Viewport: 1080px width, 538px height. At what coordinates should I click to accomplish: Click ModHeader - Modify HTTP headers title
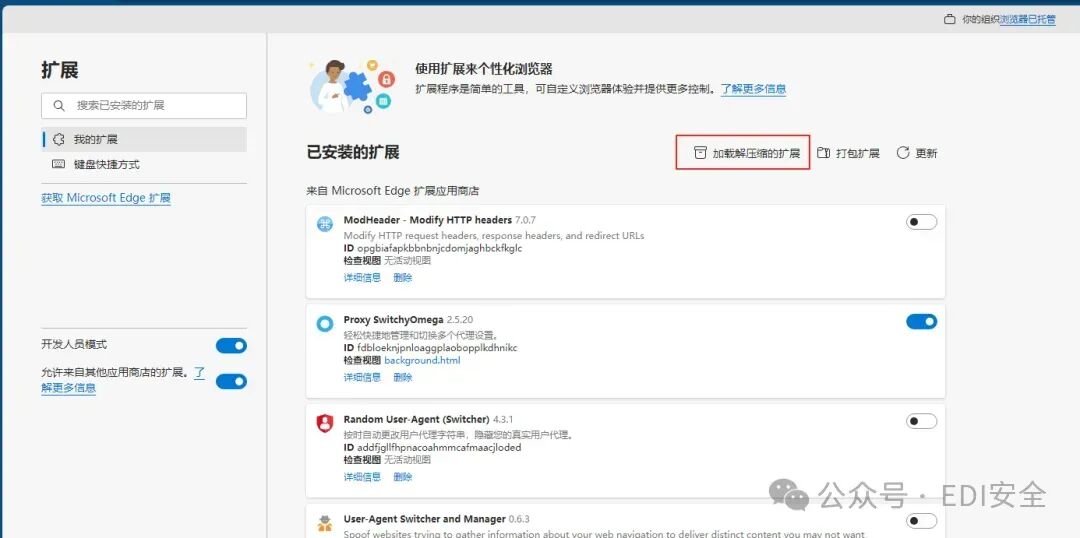(428, 220)
